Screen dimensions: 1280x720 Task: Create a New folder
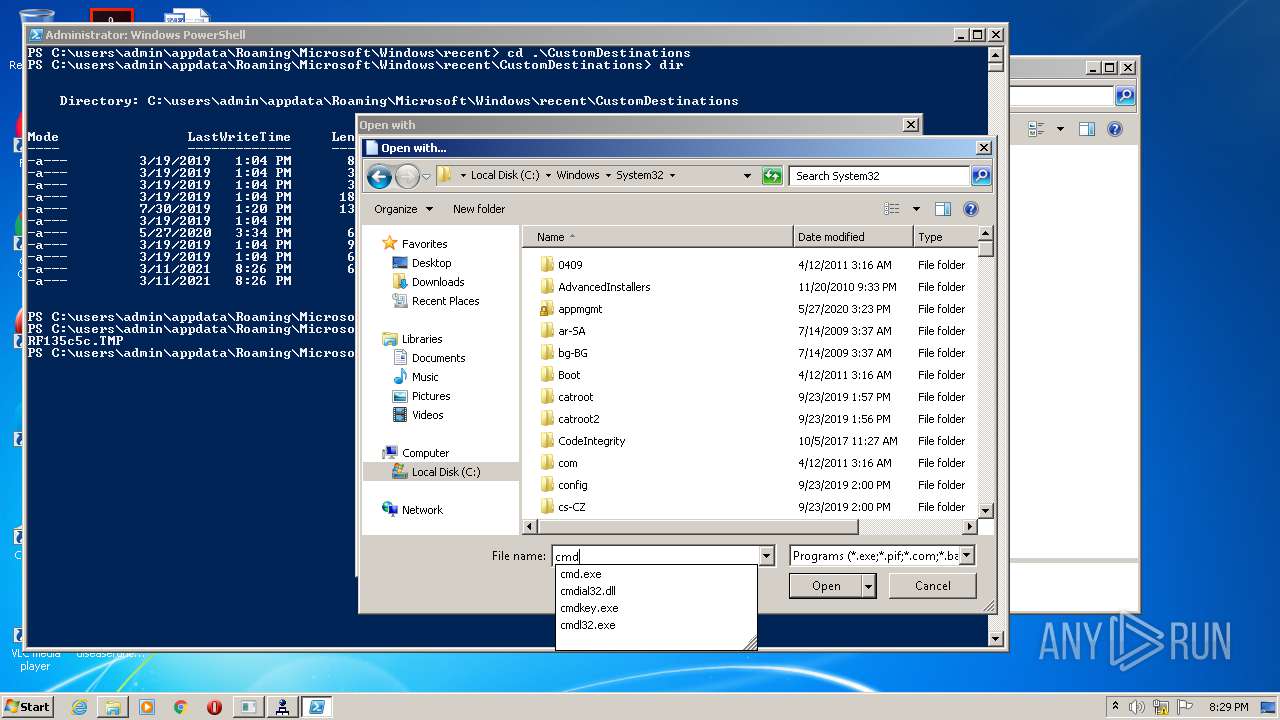coord(479,209)
